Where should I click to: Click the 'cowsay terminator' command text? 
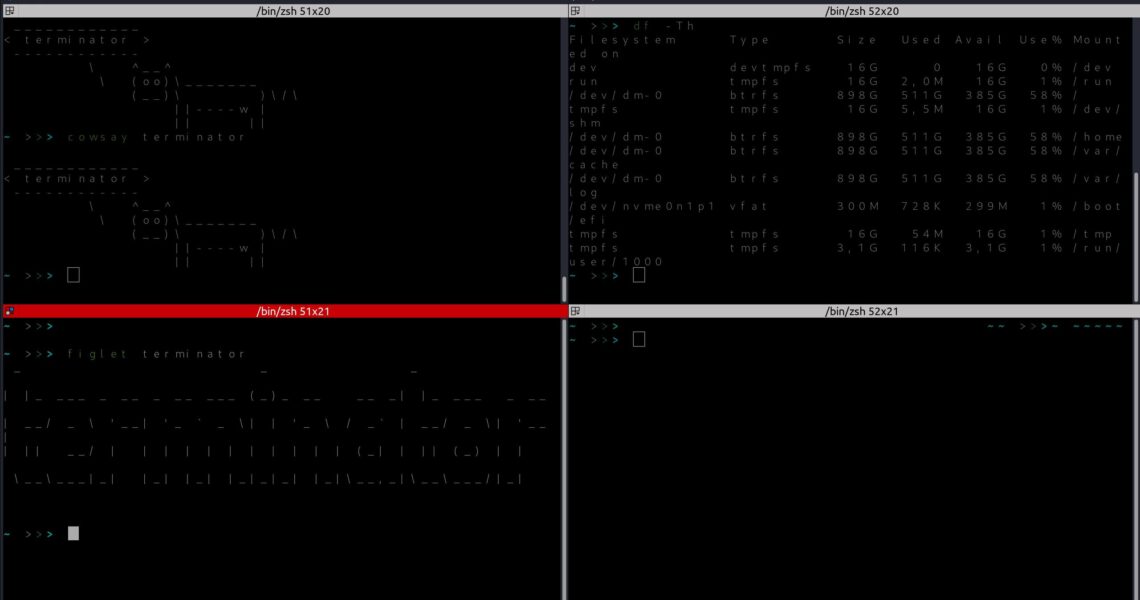click(x=156, y=137)
